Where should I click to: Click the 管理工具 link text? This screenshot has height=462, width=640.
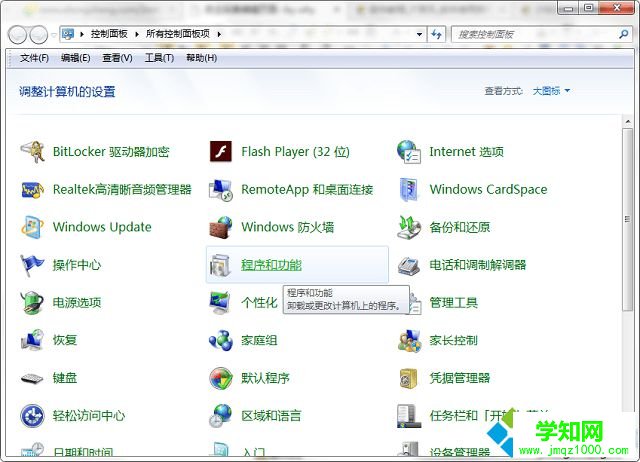453,302
